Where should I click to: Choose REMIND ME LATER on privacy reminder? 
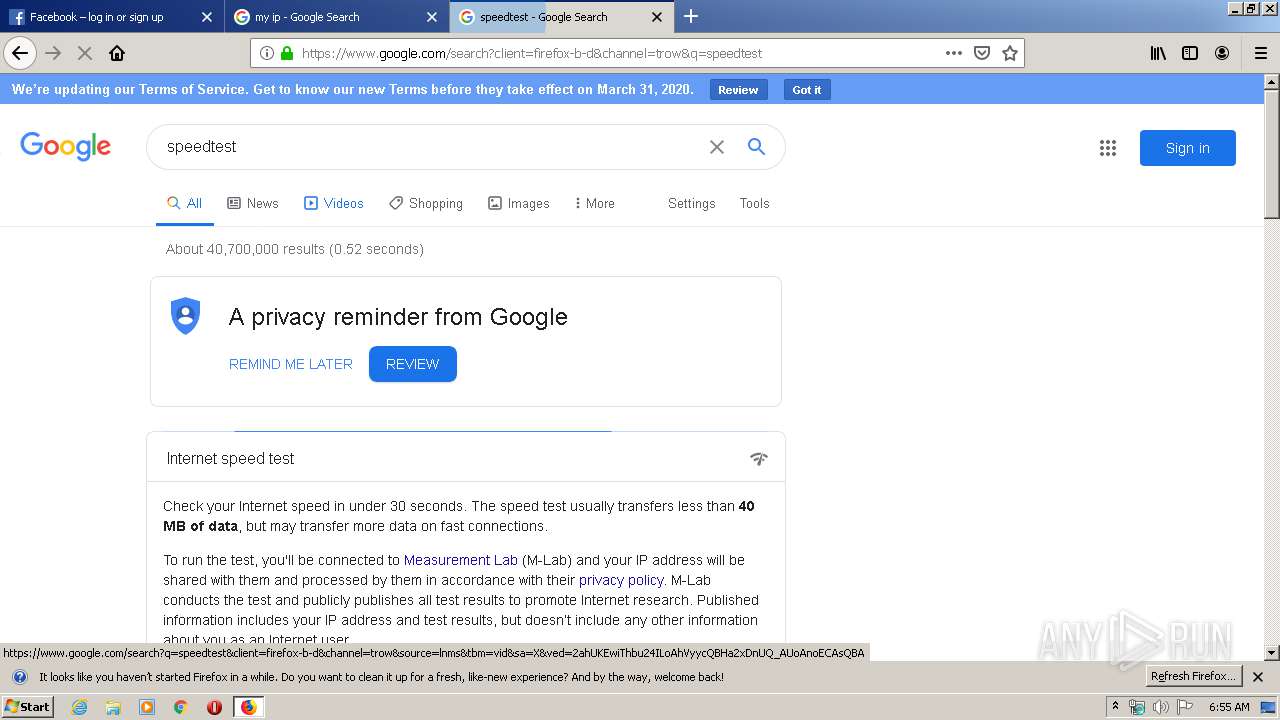pyautogui.click(x=291, y=364)
